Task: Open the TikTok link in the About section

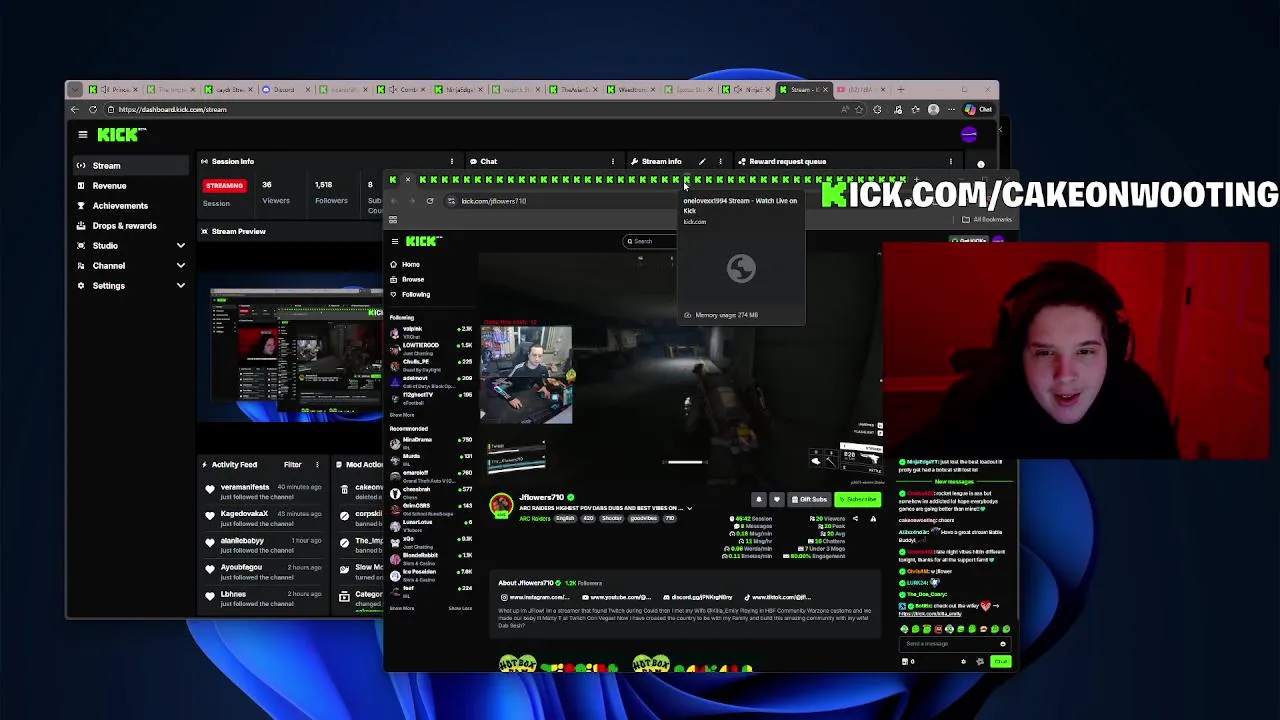Action: [779, 597]
